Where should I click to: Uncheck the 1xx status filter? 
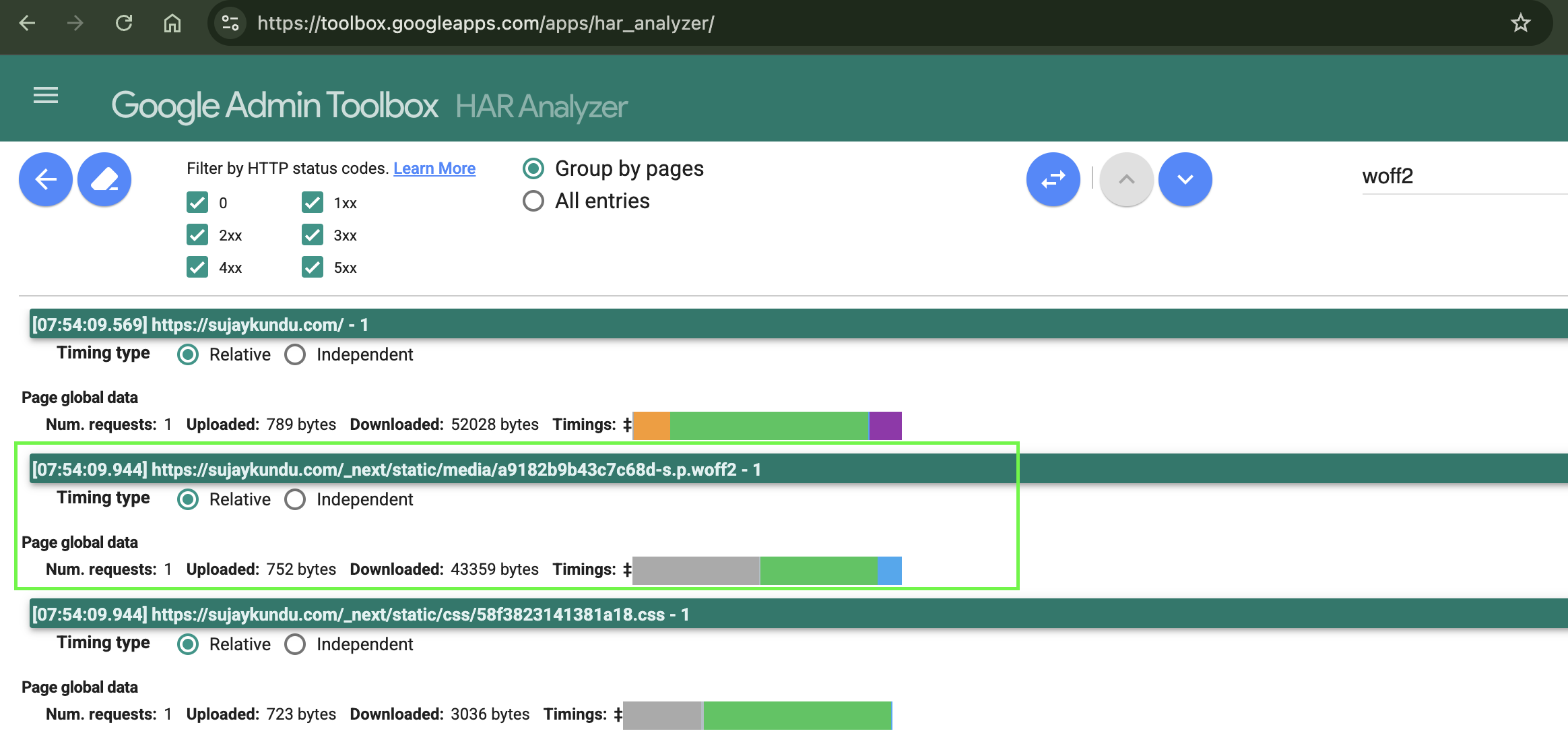point(313,203)
